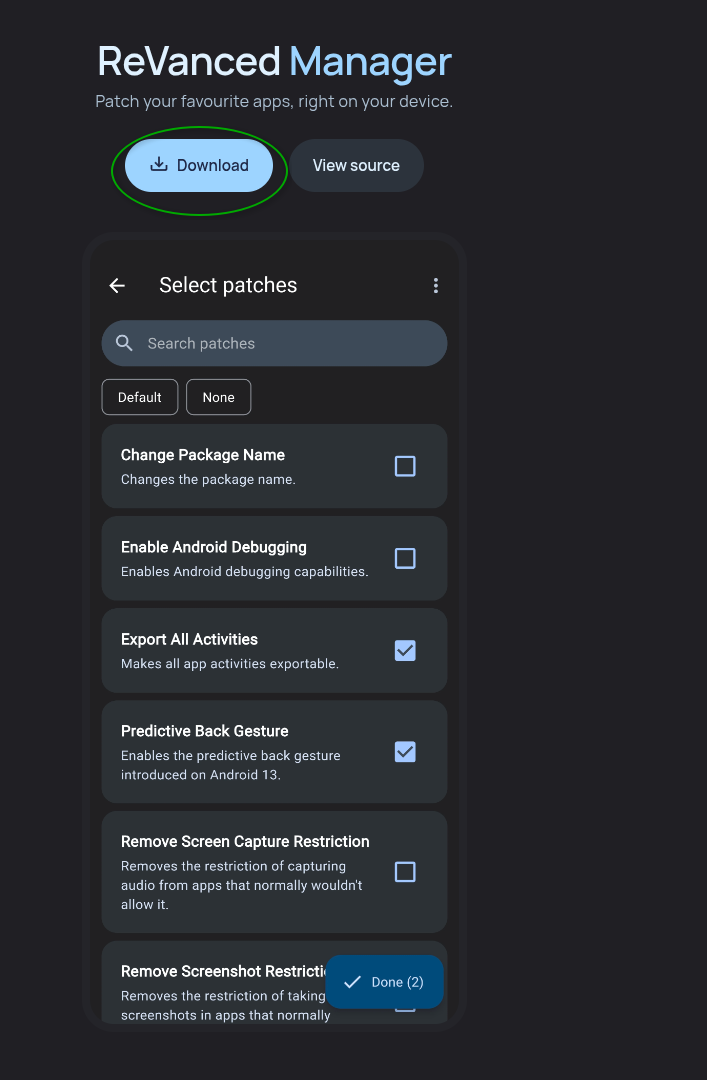Click the Download button
This screenshot has width=707, height=1080.
point(199,165)
